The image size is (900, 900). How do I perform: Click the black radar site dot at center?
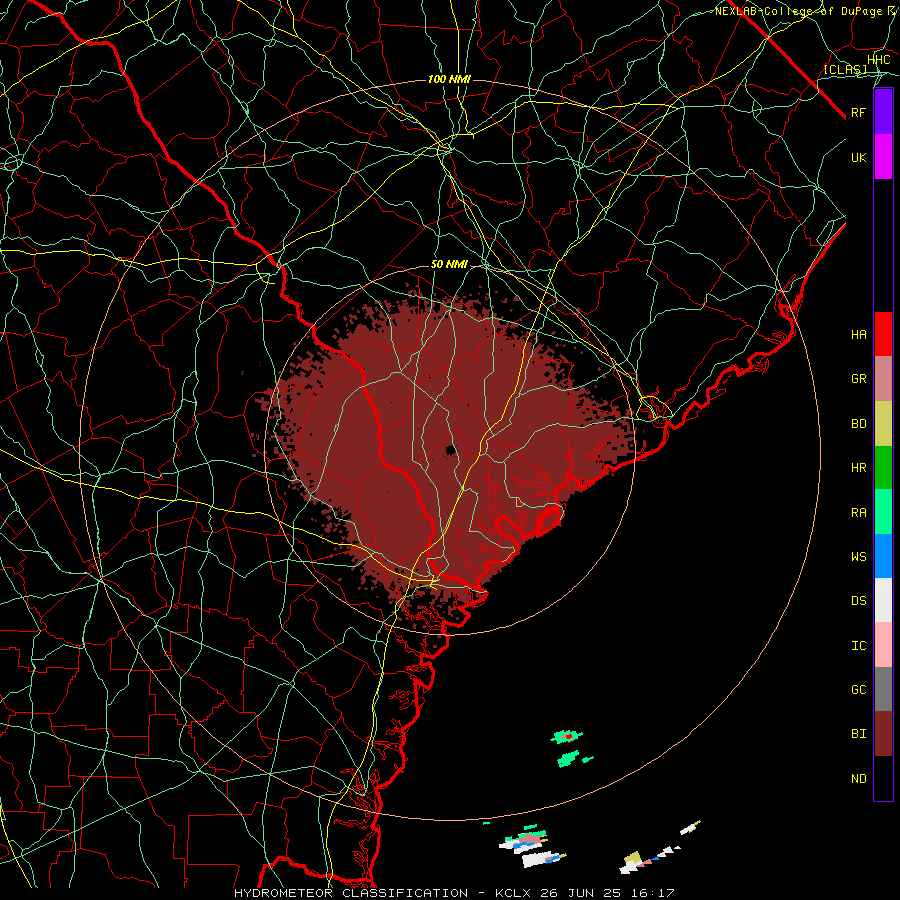[x=451, y=450]
